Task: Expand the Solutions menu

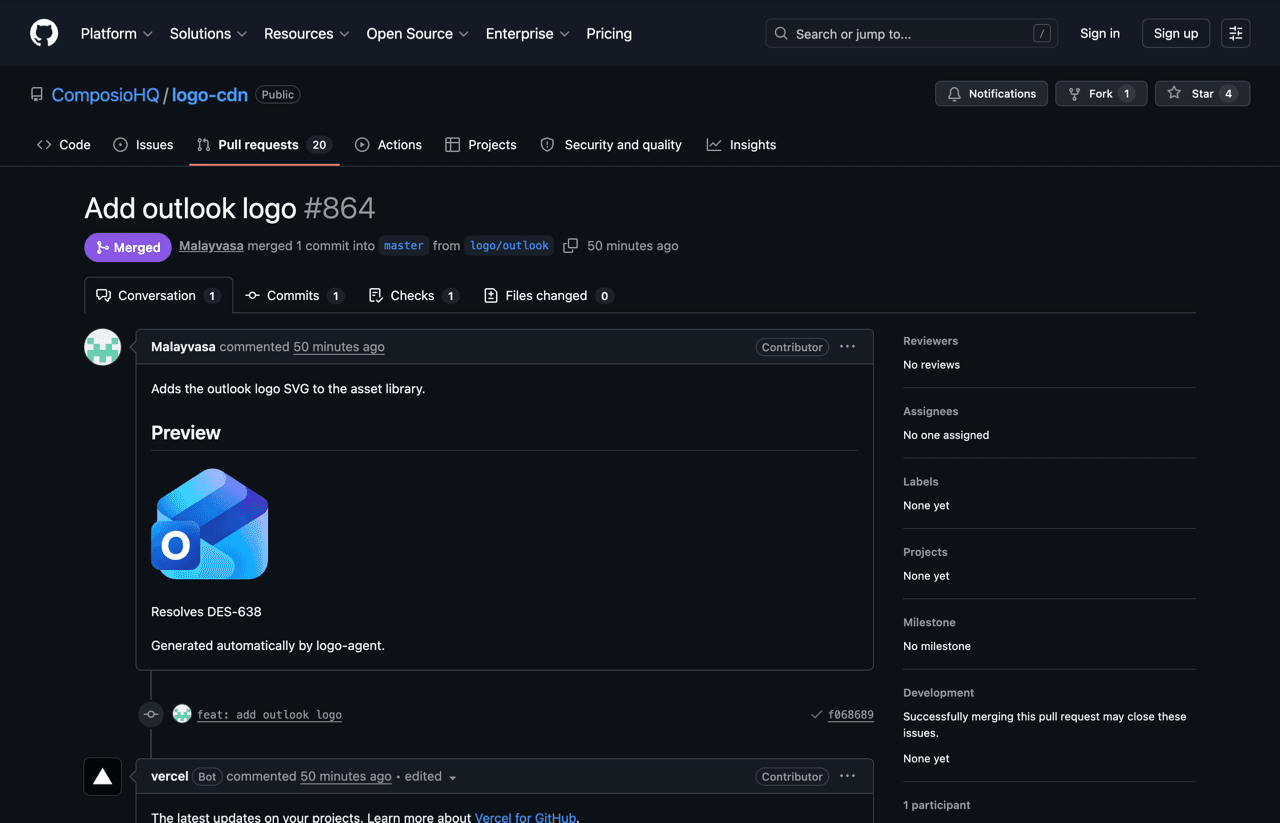Action: (x=208, y=33)
